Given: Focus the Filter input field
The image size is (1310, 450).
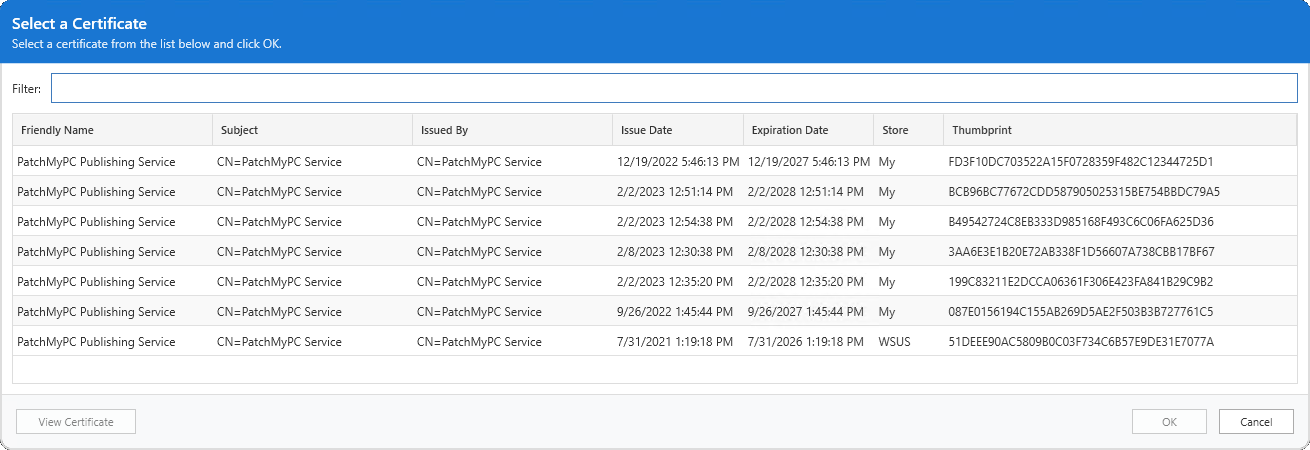Looking at the screenshot, I should coord(674,88).
